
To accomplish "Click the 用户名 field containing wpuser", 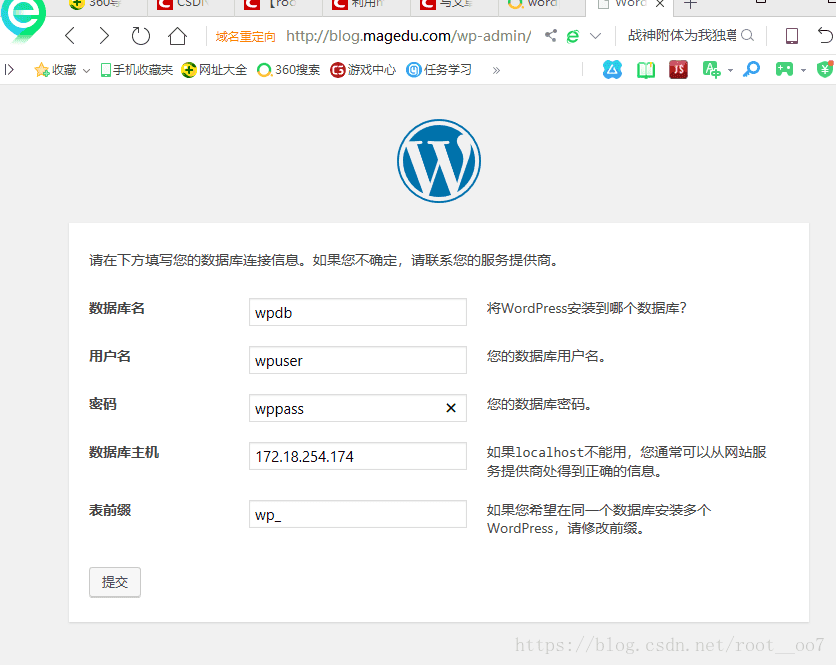I will pyautogui.click(x=358, y=360).
